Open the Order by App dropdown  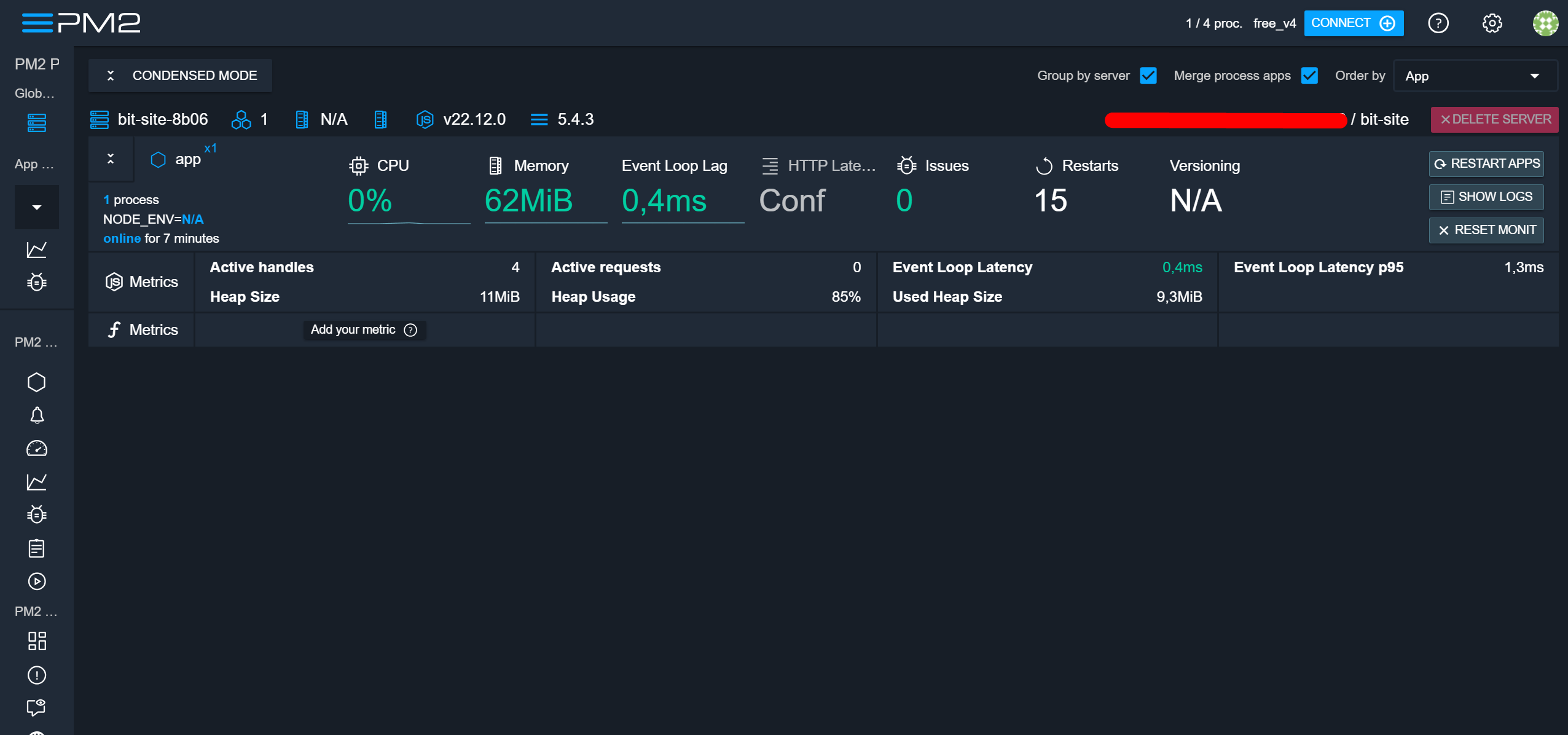pyautogui.click(x=1475, y=76)
